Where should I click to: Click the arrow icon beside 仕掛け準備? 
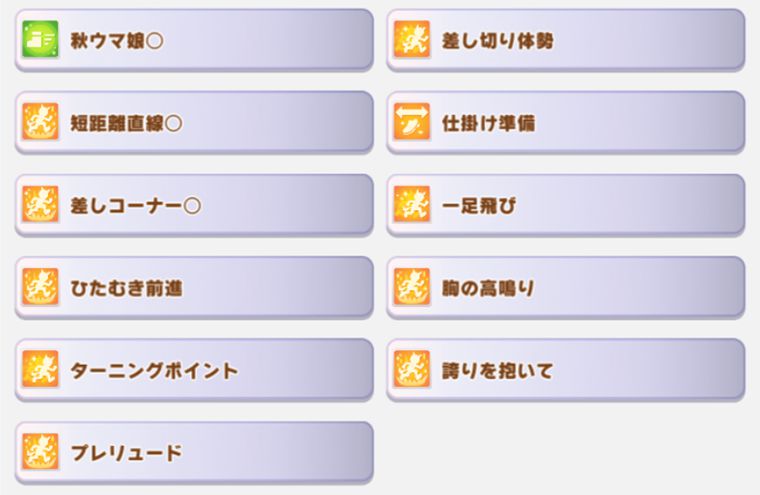pos(411,123)
